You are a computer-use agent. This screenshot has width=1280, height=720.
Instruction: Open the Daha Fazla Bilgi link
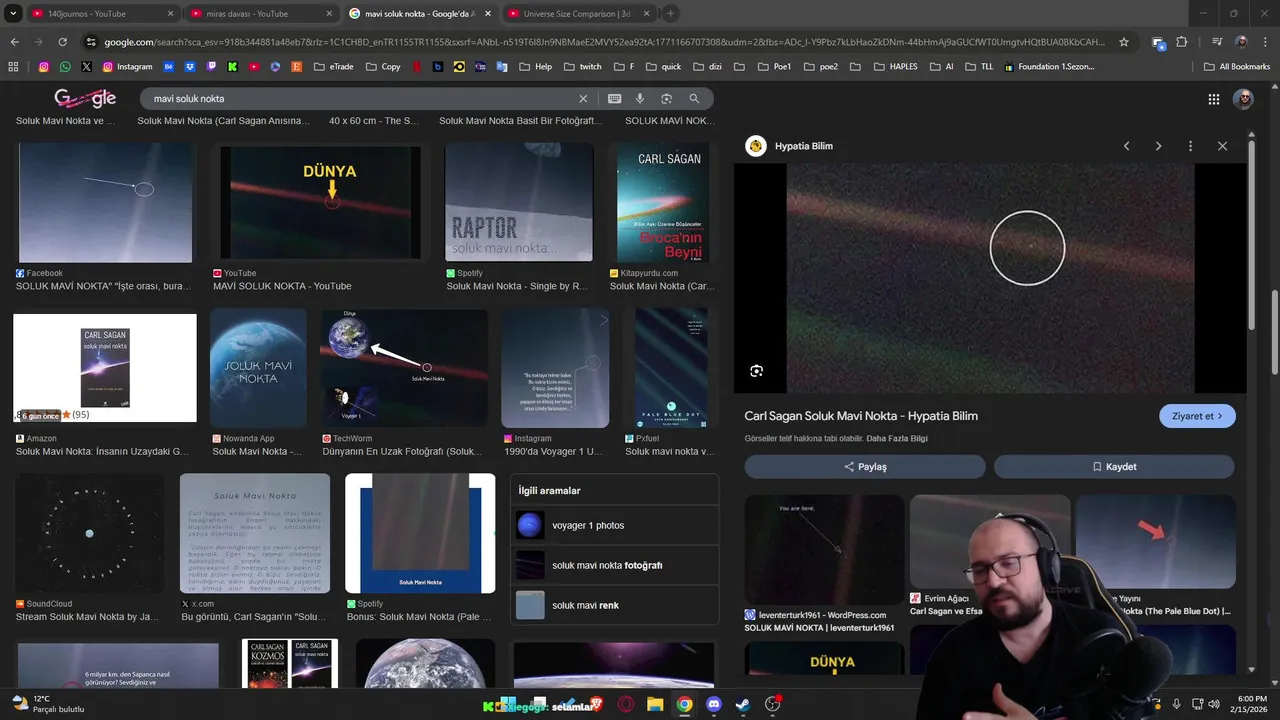click(897, 439)
